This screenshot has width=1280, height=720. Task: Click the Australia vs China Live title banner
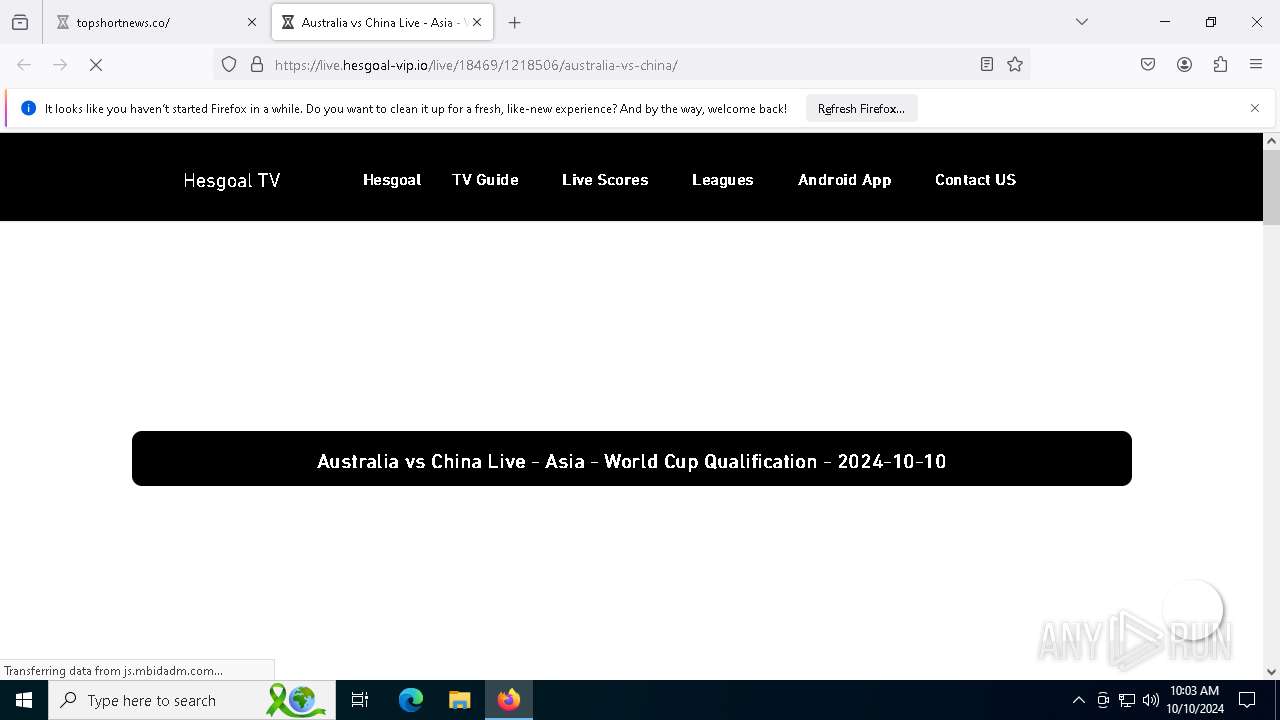[x=632, y=459]
